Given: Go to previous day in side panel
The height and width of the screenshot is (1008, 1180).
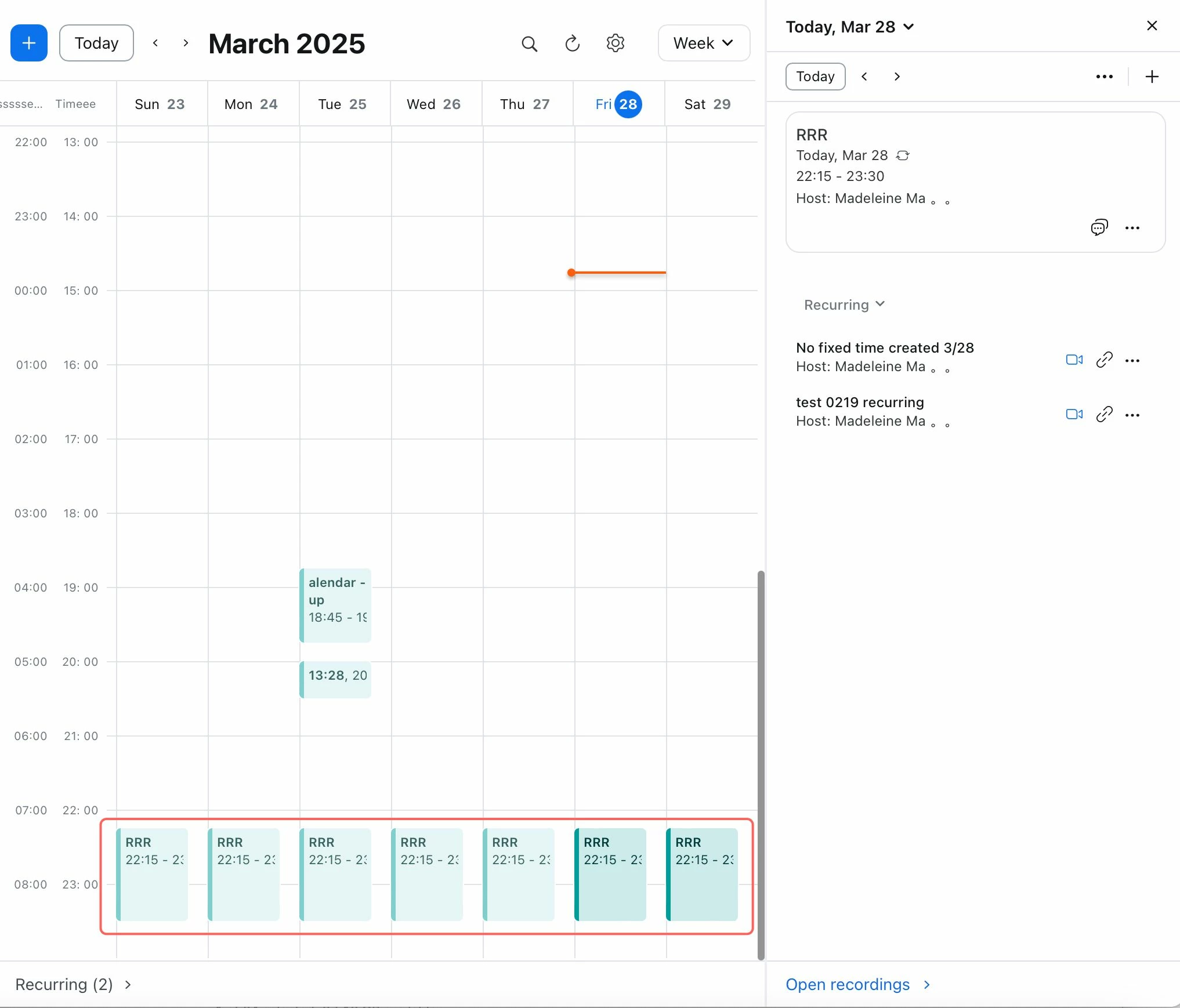Looking at the screenshot, I should (x=864, y=77).
